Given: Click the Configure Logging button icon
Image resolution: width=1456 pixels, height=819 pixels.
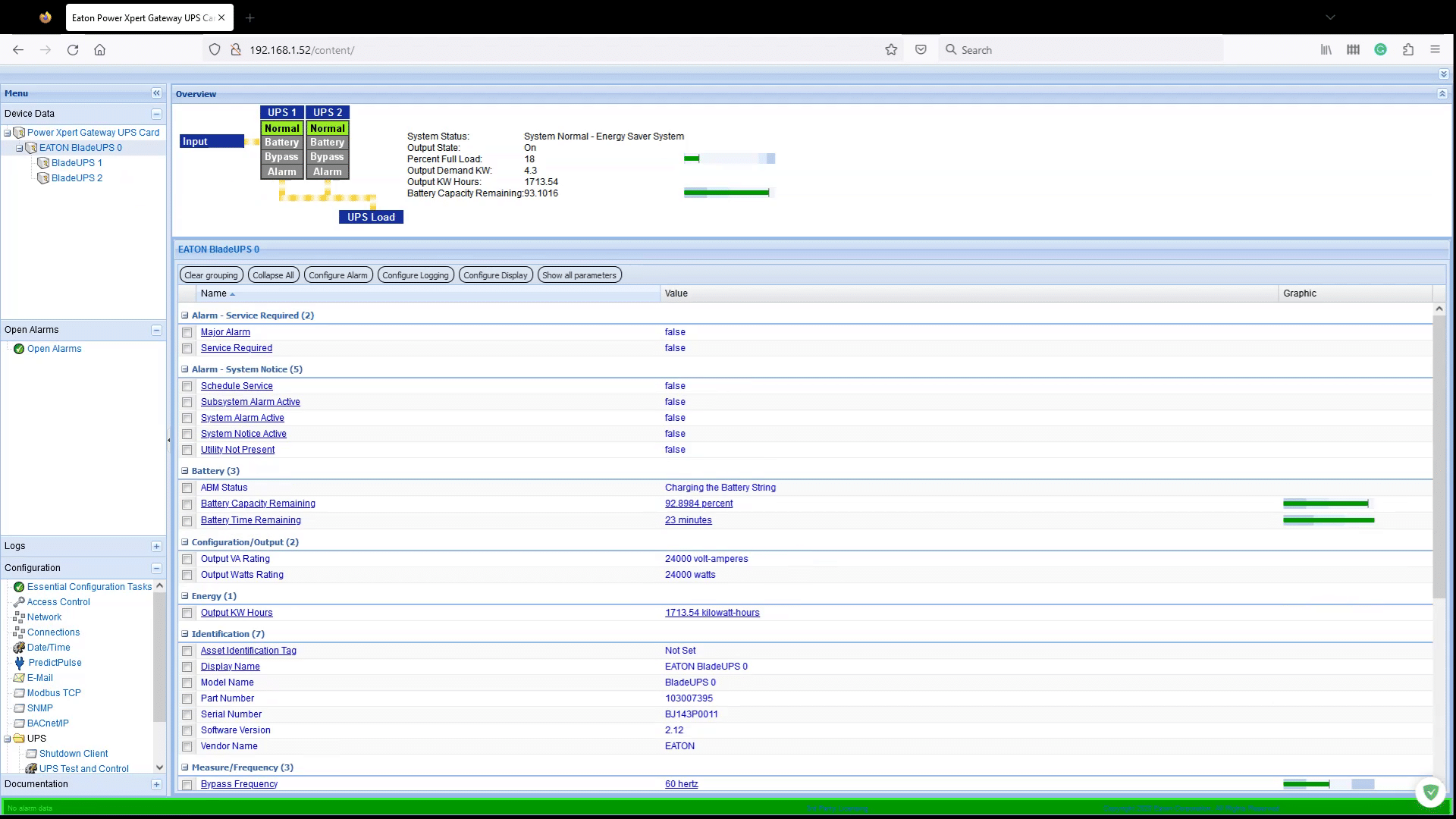Looking at the screenshot, I should pos(416,275).
